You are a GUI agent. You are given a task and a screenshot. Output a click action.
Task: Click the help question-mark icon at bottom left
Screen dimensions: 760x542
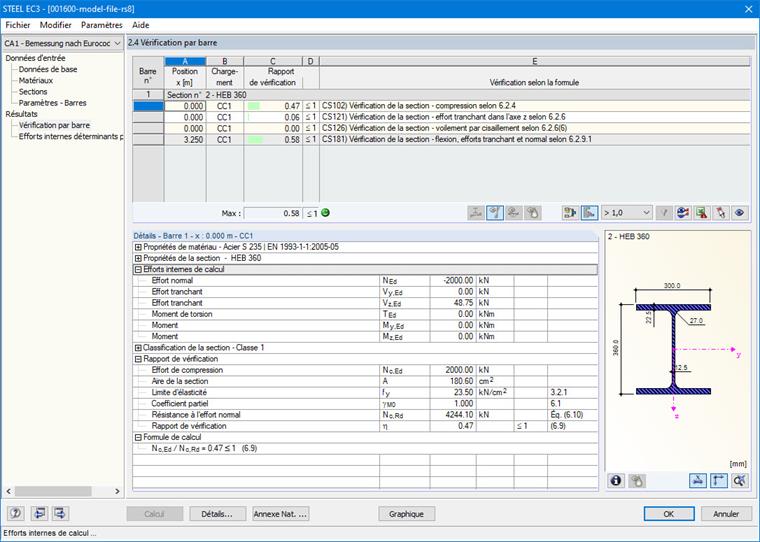16,513
